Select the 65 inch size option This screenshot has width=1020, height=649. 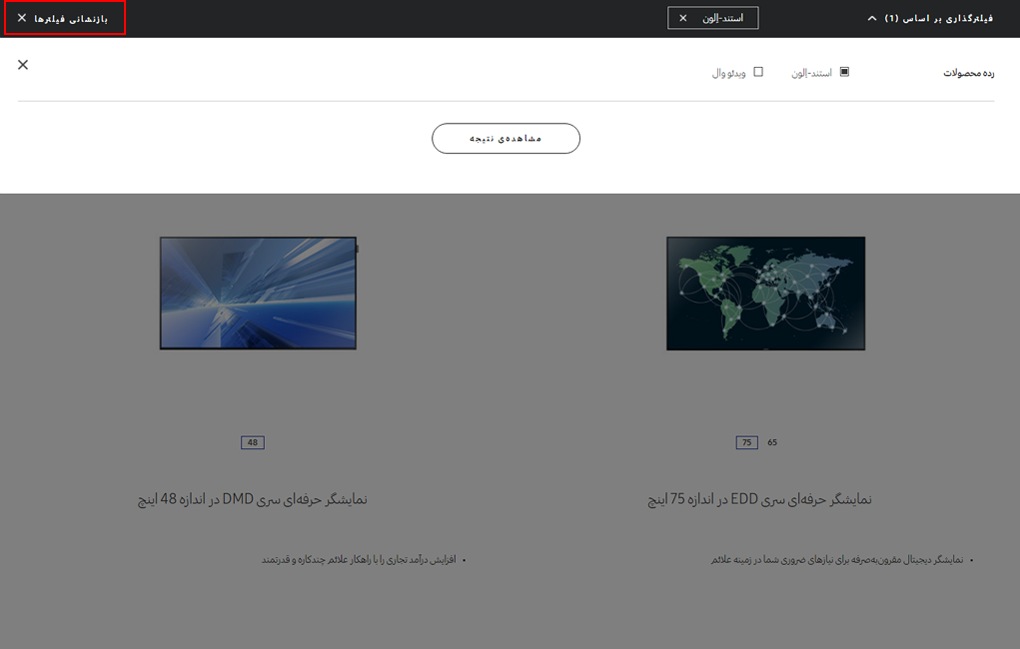[772, 442]
